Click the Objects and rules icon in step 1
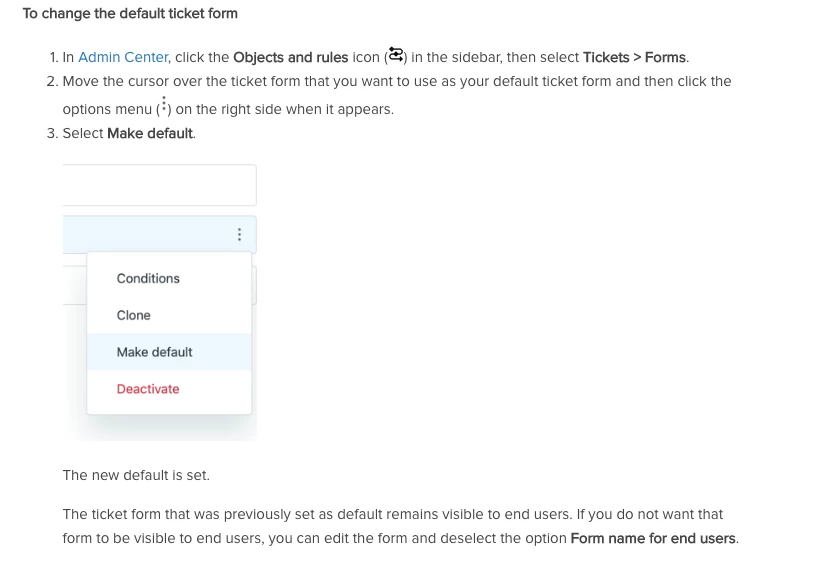 (396, 55)
